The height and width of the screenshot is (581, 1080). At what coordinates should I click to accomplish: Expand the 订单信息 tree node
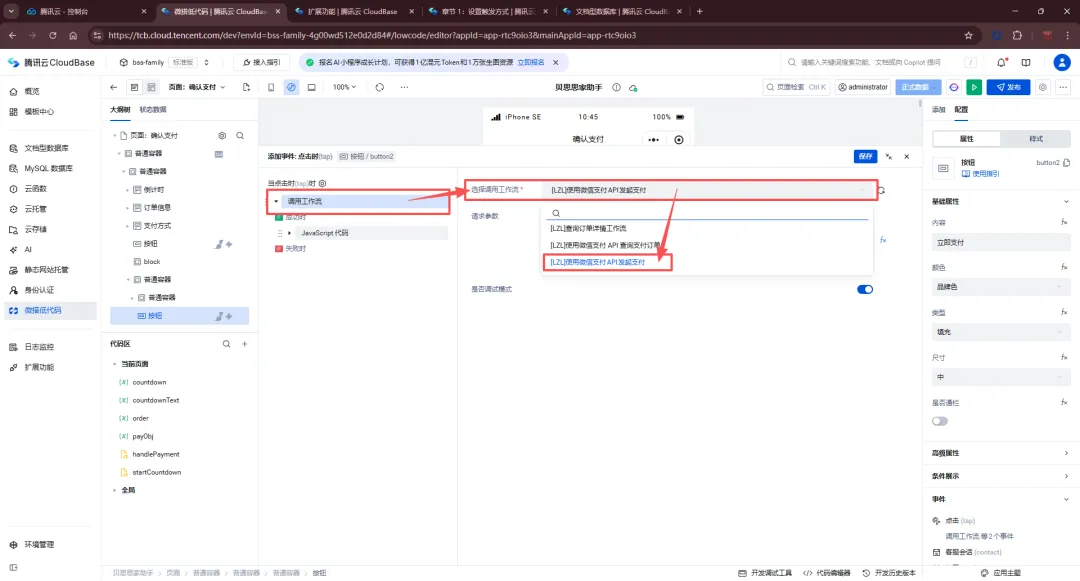pyautogui.click(x=127, y=207)
